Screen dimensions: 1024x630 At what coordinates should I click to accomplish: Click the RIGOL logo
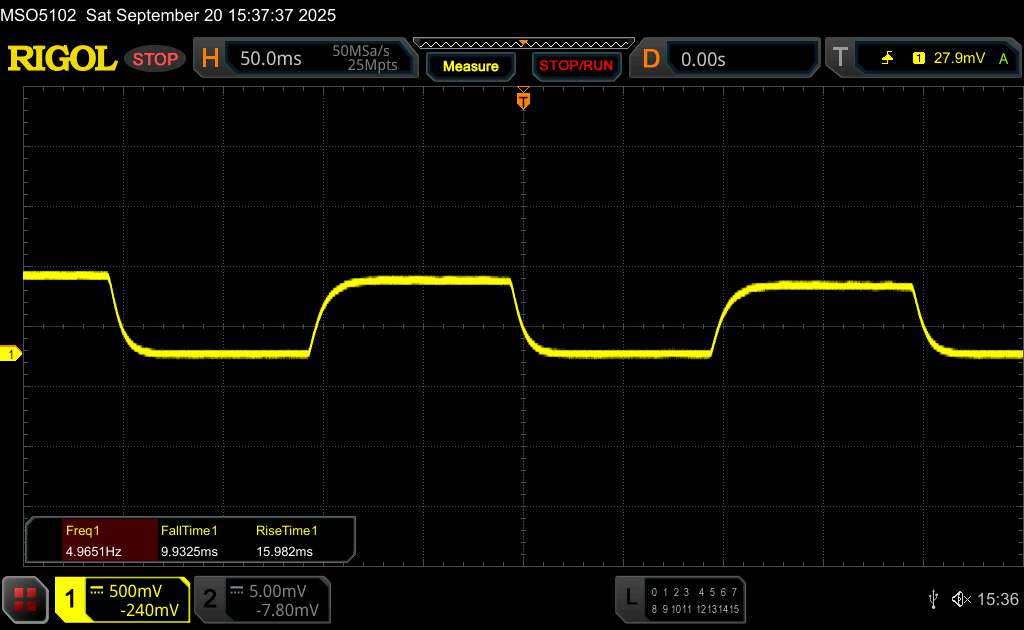click(x=62, y=59)
